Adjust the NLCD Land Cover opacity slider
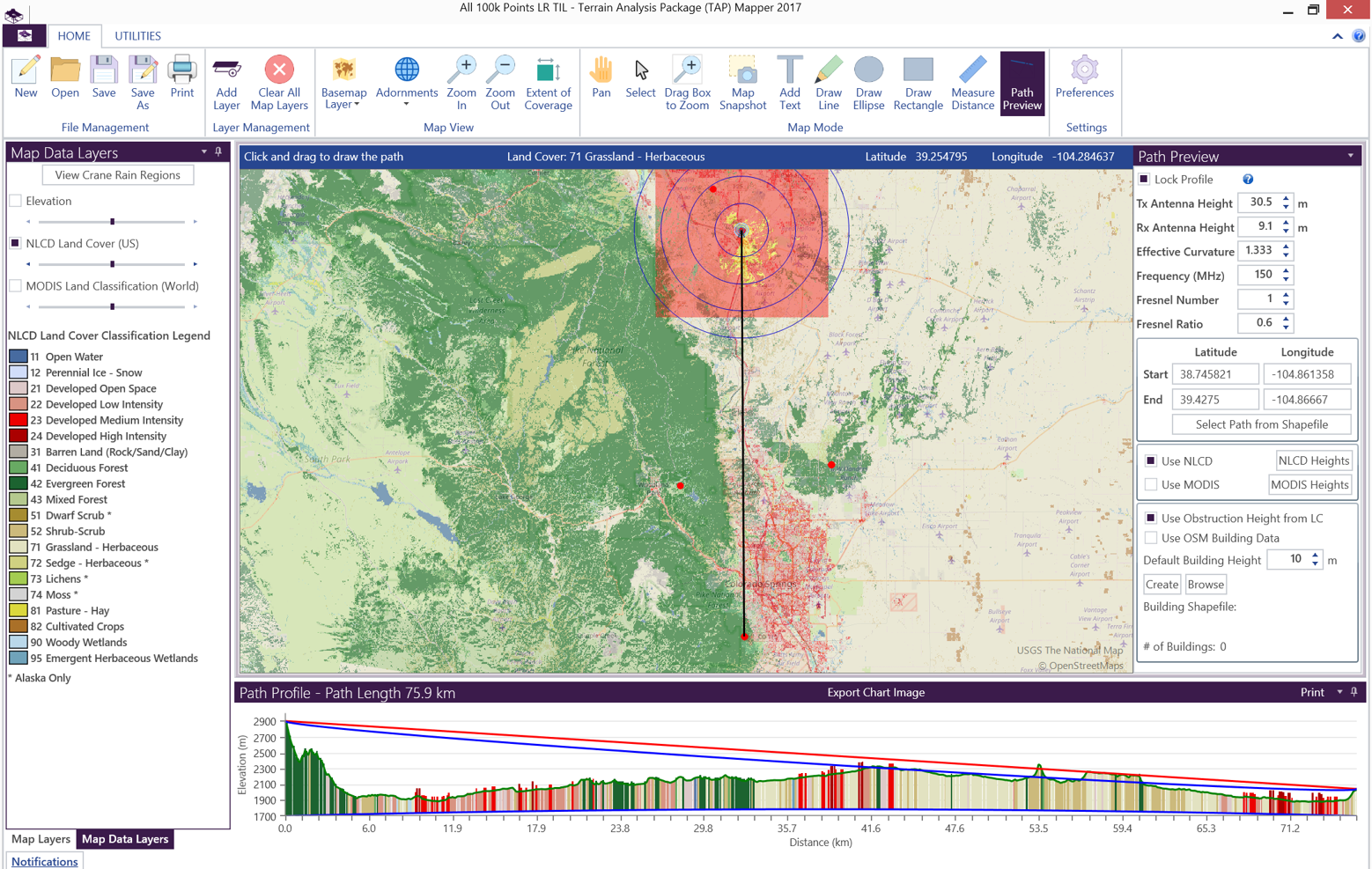Viewport: 1372px width, 869px height. tap(112, 264)
